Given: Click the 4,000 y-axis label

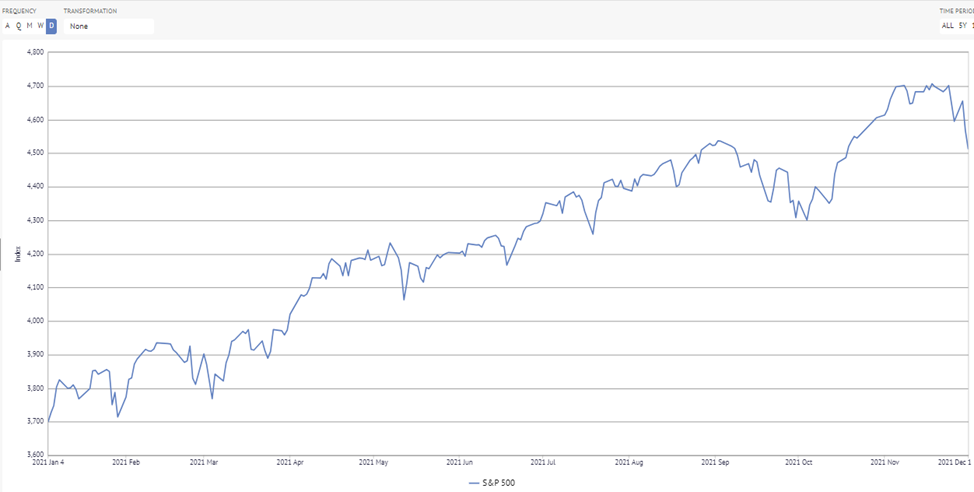Looking at the screenshot, I should click(x=35, y=321).
